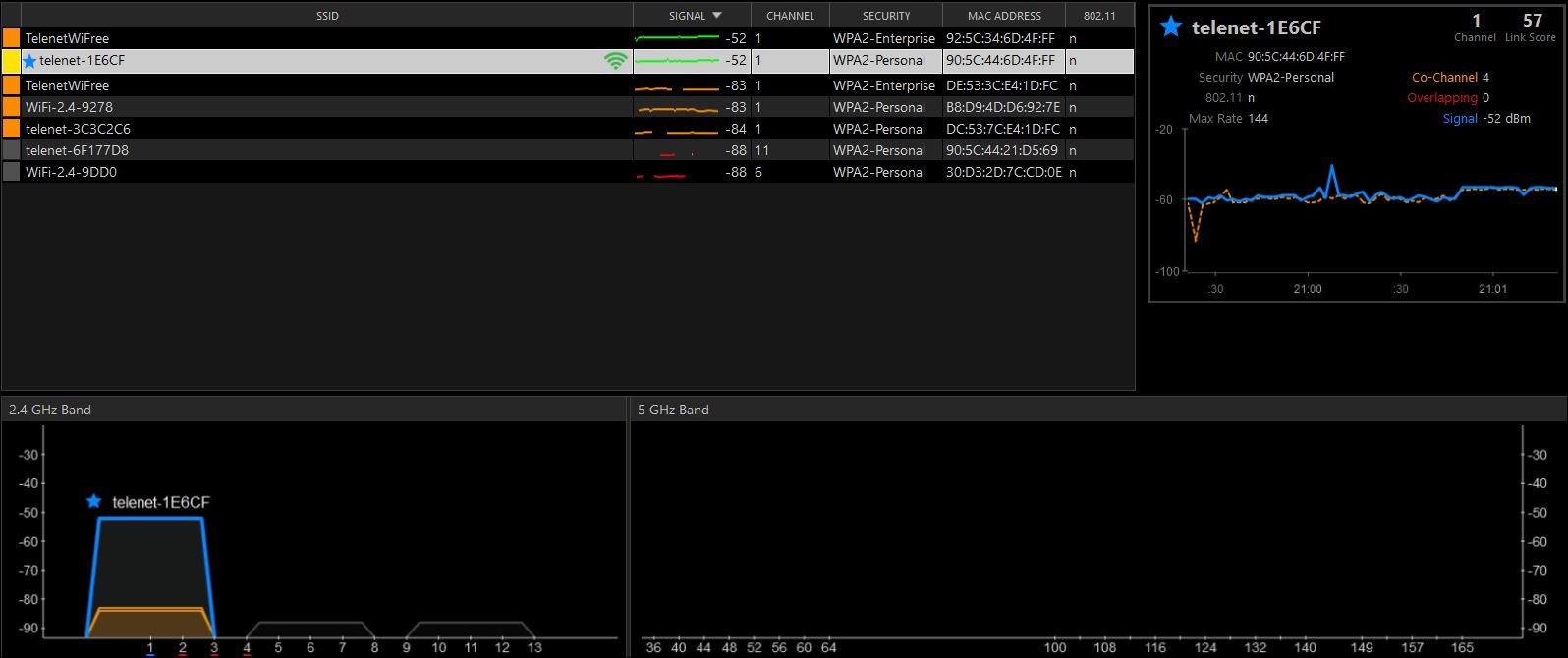The image size is (1568, 658).
Task: Click the green signal sparkline of the telenet-1E6CF row
Action: point(677,61)
